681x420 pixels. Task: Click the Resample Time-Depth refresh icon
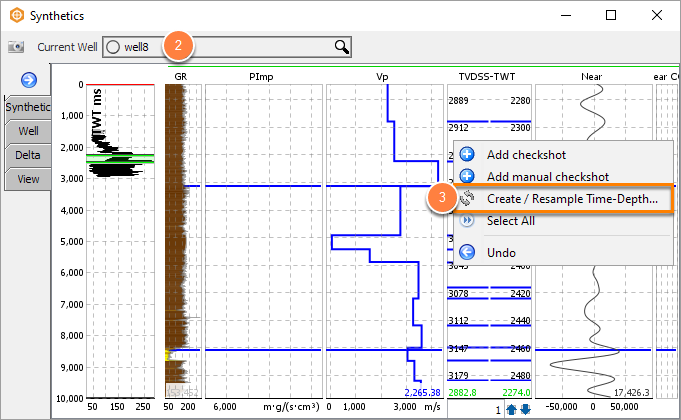pos(467,198)
